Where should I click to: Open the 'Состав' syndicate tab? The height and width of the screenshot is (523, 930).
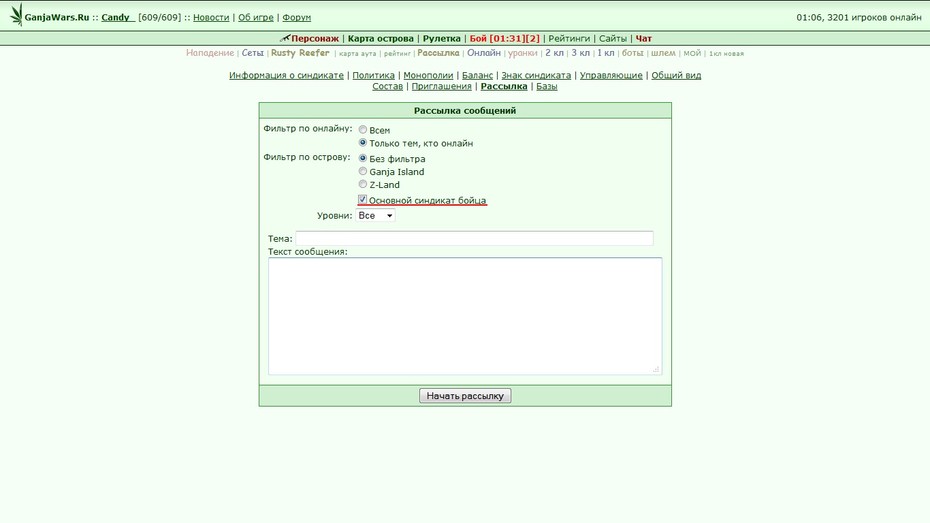tap(388, 86)
